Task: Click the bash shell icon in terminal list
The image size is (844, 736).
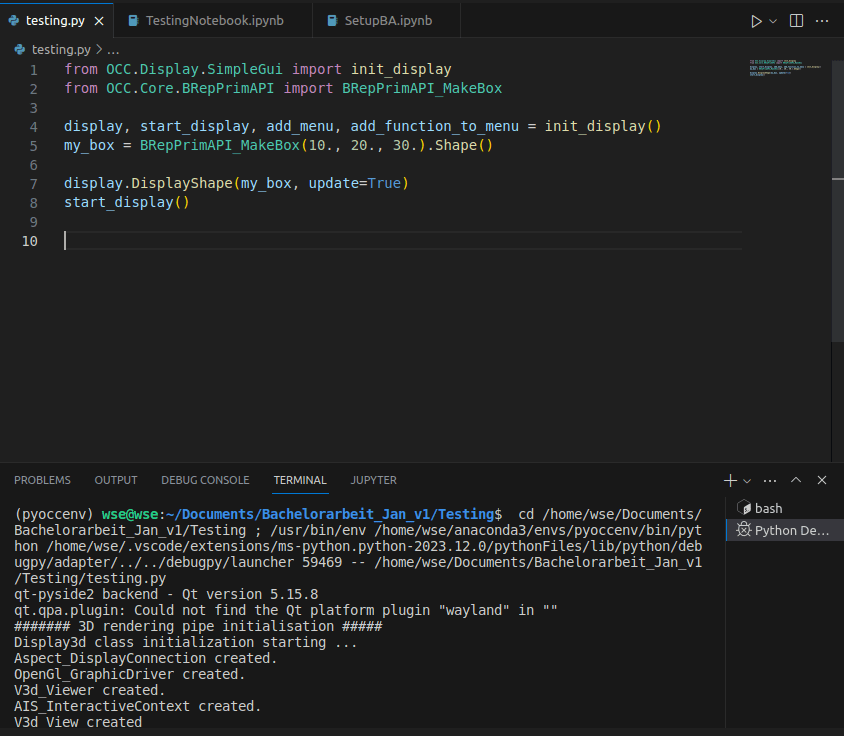Action: tap(745, 508)
